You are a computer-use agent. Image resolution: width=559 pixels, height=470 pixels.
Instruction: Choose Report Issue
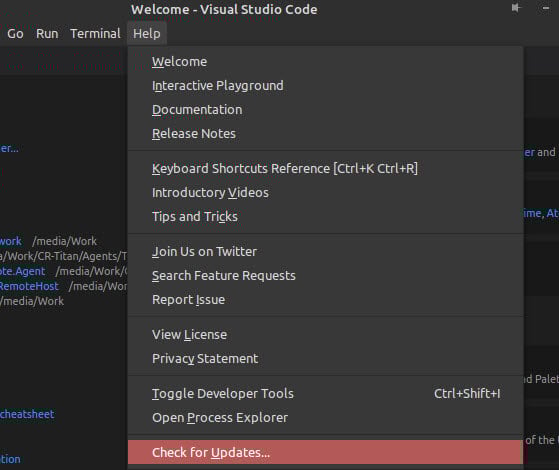click(325, 300)
